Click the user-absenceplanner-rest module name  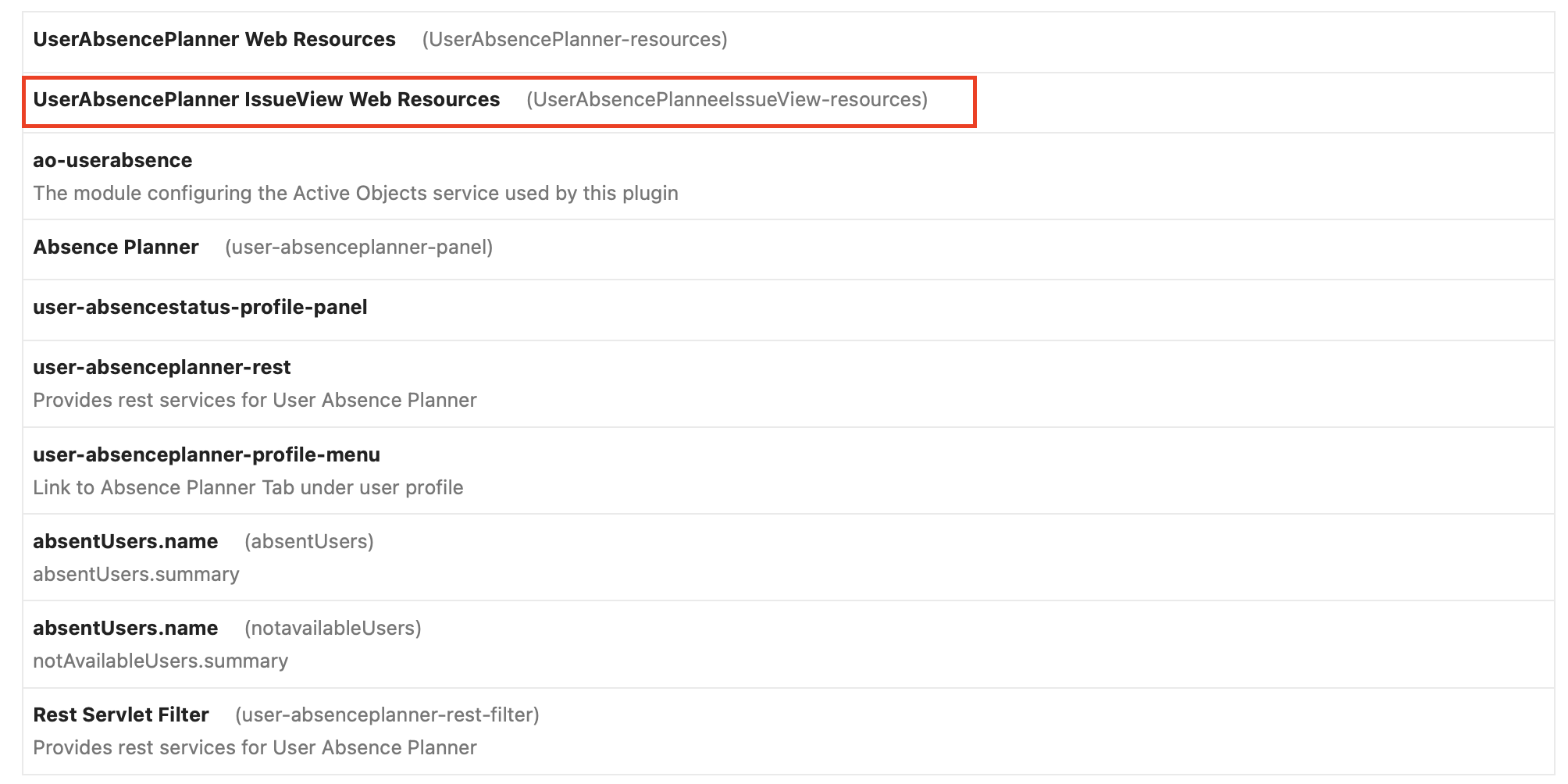pyautogui.click(x=162, y=368)
